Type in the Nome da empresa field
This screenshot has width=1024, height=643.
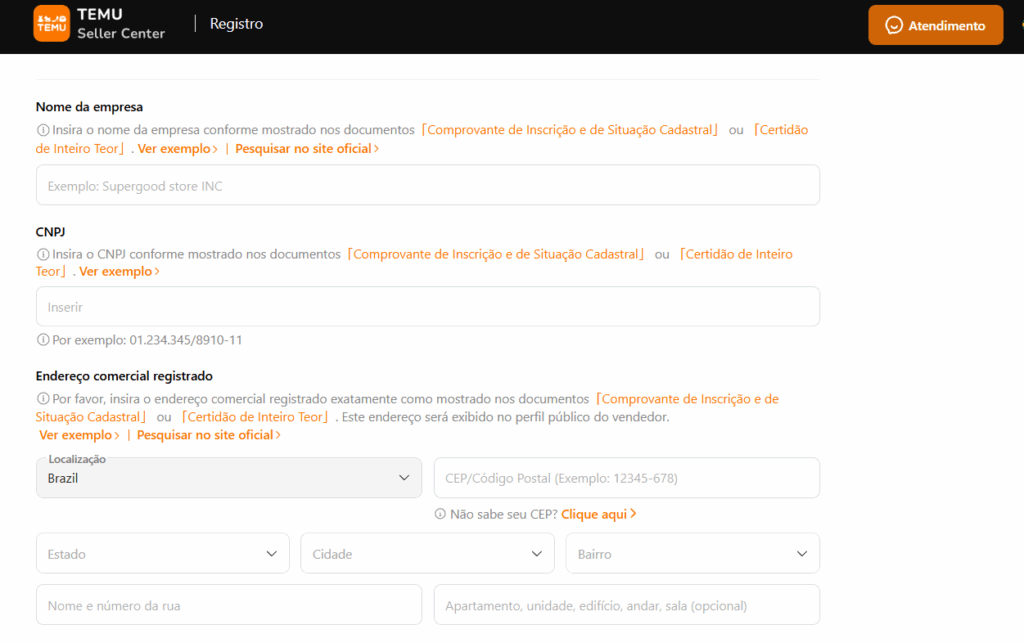pos(427,186)
